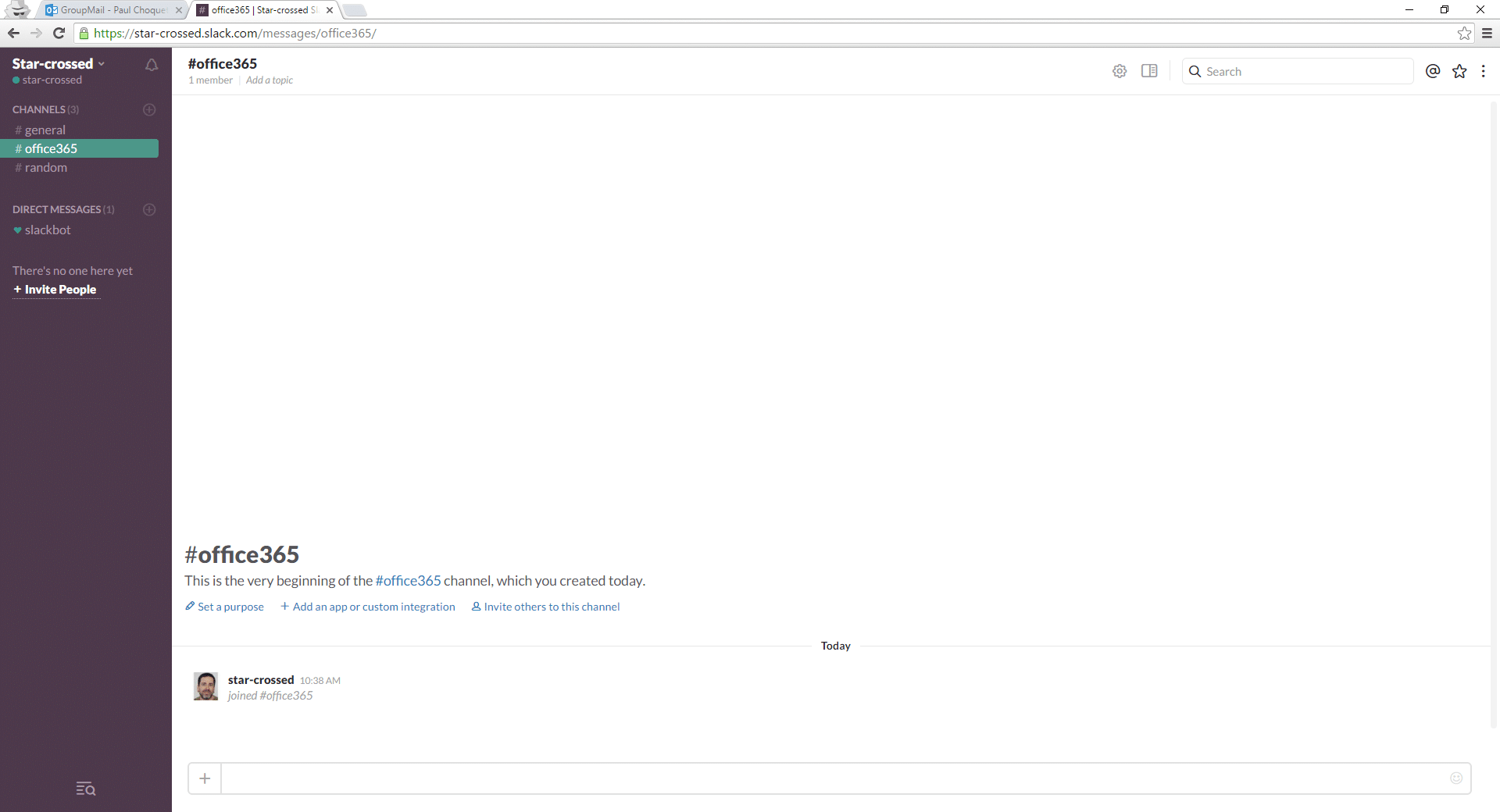The image size is (1500, 812).
Task: Click star-crossed username in message
Action: click(261, 680)
